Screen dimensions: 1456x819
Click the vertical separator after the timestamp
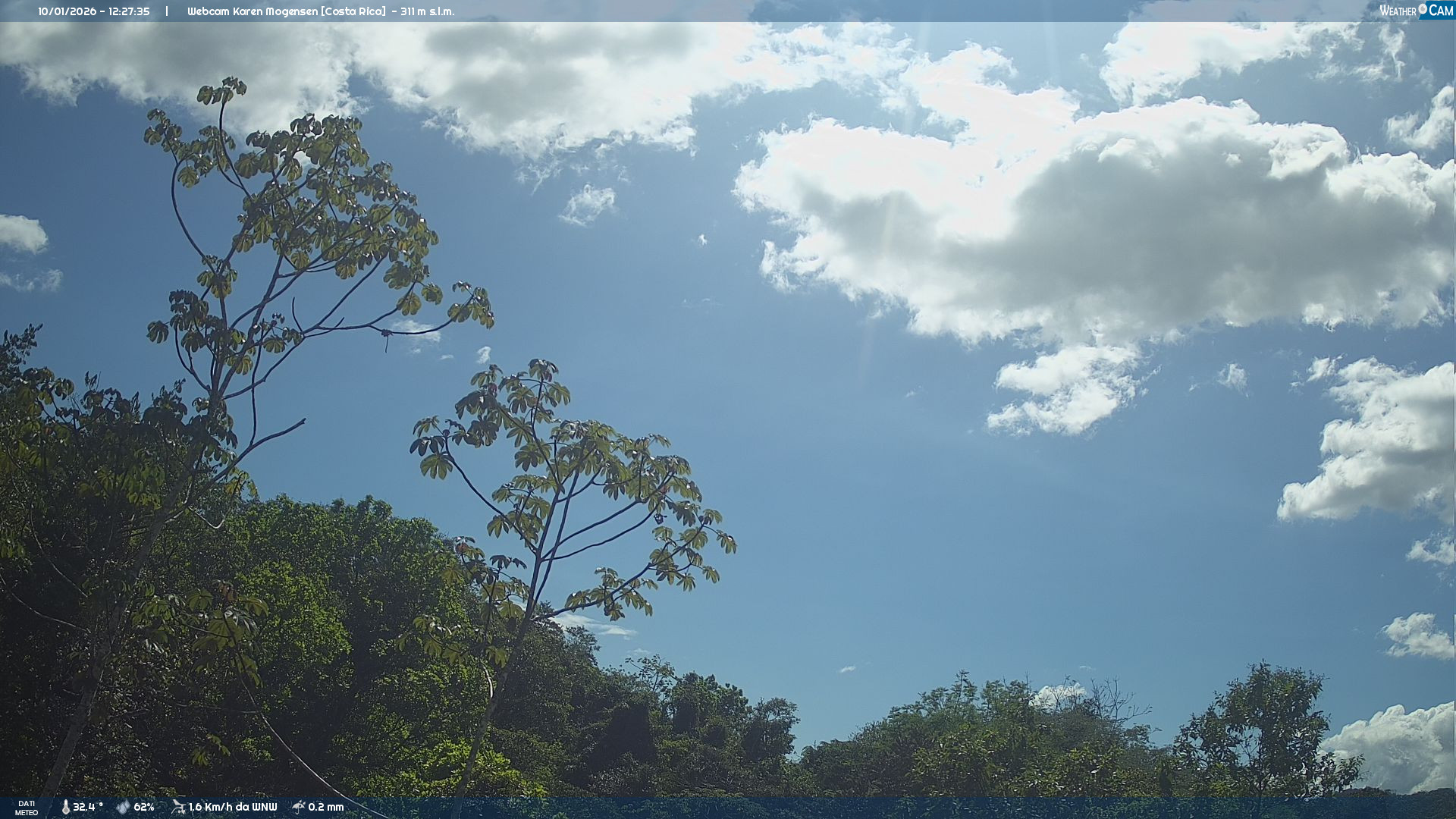point(167,11)
